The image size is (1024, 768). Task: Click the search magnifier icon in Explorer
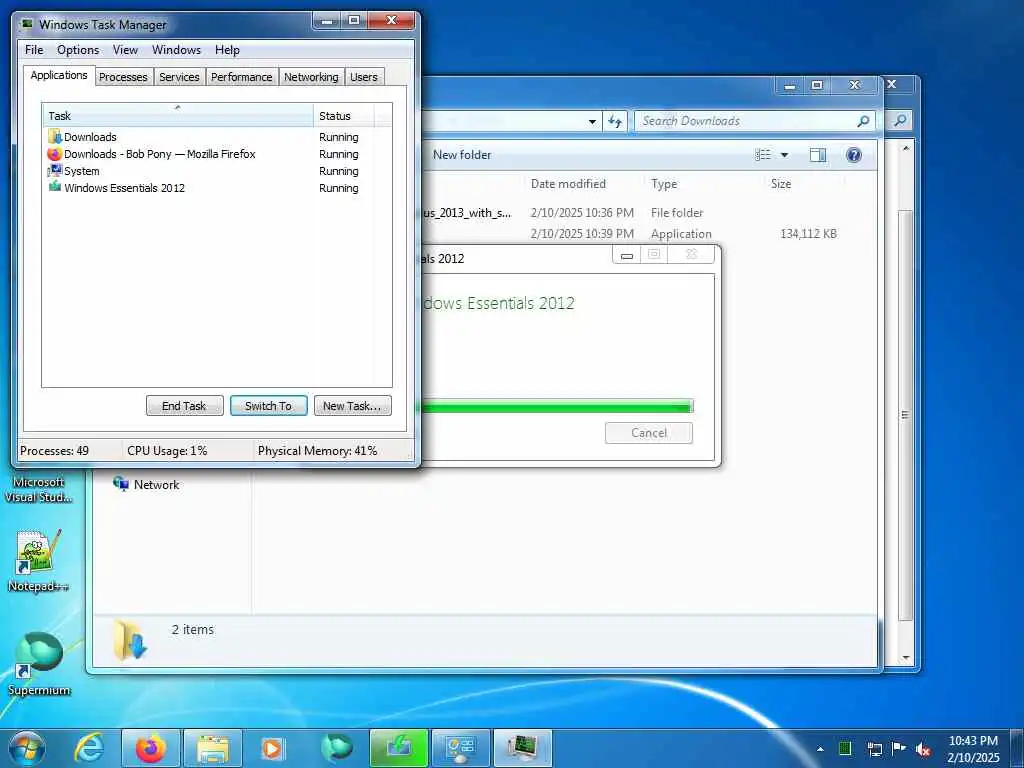coord(863,121)
